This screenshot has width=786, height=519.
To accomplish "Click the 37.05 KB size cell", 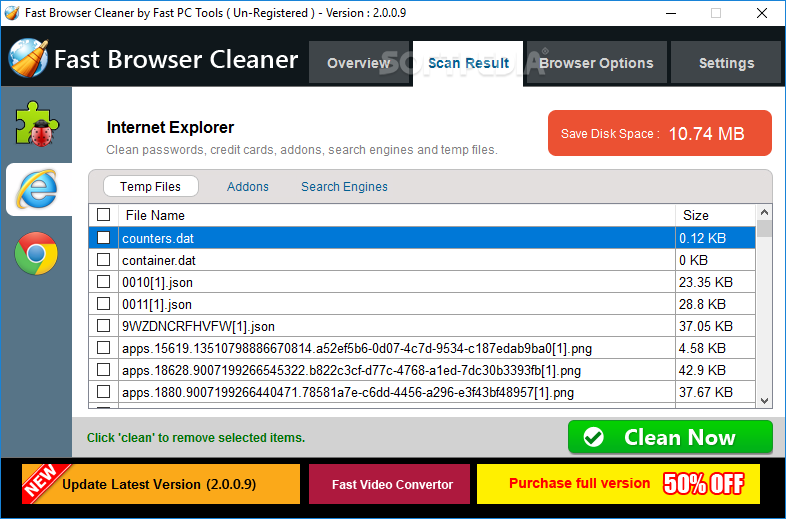I will [715, 326].
